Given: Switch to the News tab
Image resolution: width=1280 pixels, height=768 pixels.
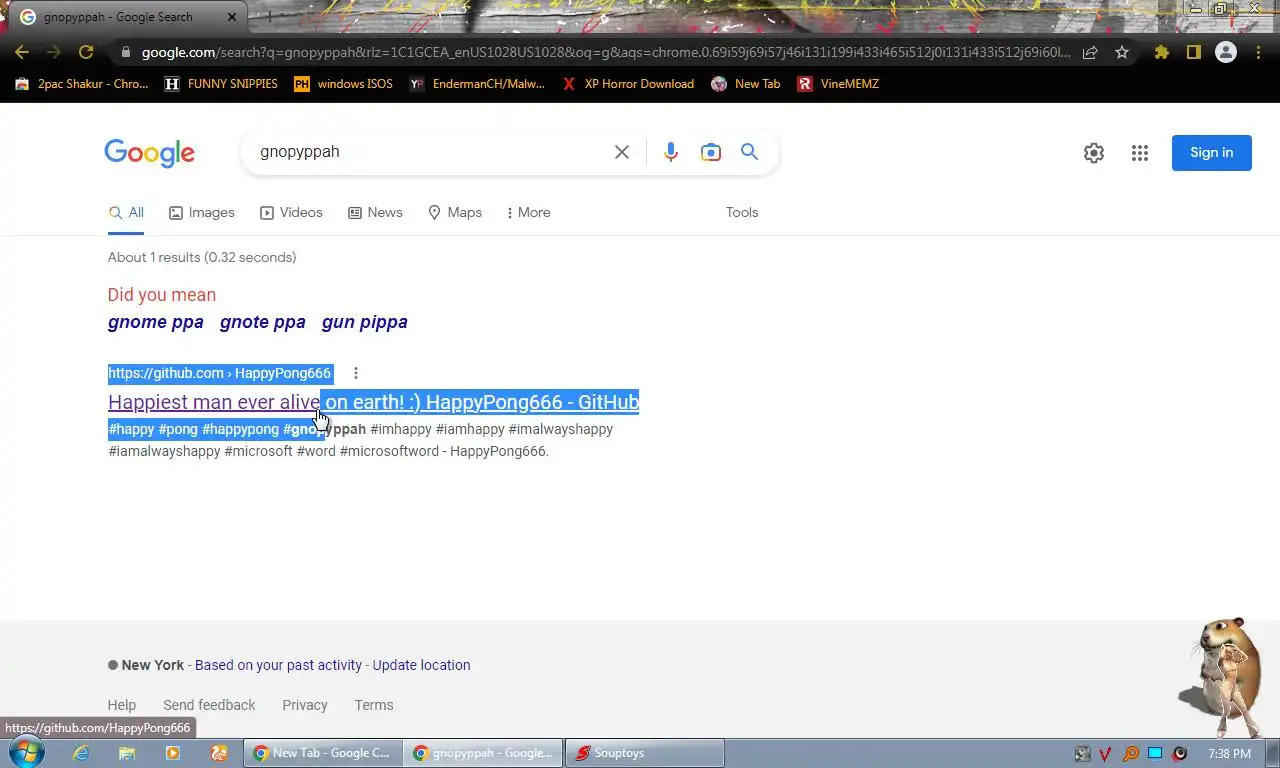Looking at the screenshot, I should (375, 213).
